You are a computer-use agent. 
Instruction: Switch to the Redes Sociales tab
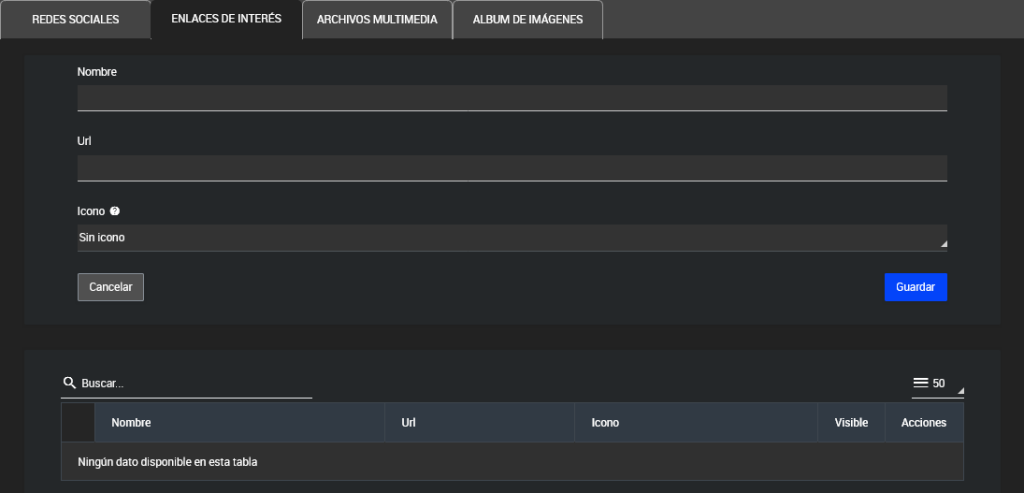point(75,20)
